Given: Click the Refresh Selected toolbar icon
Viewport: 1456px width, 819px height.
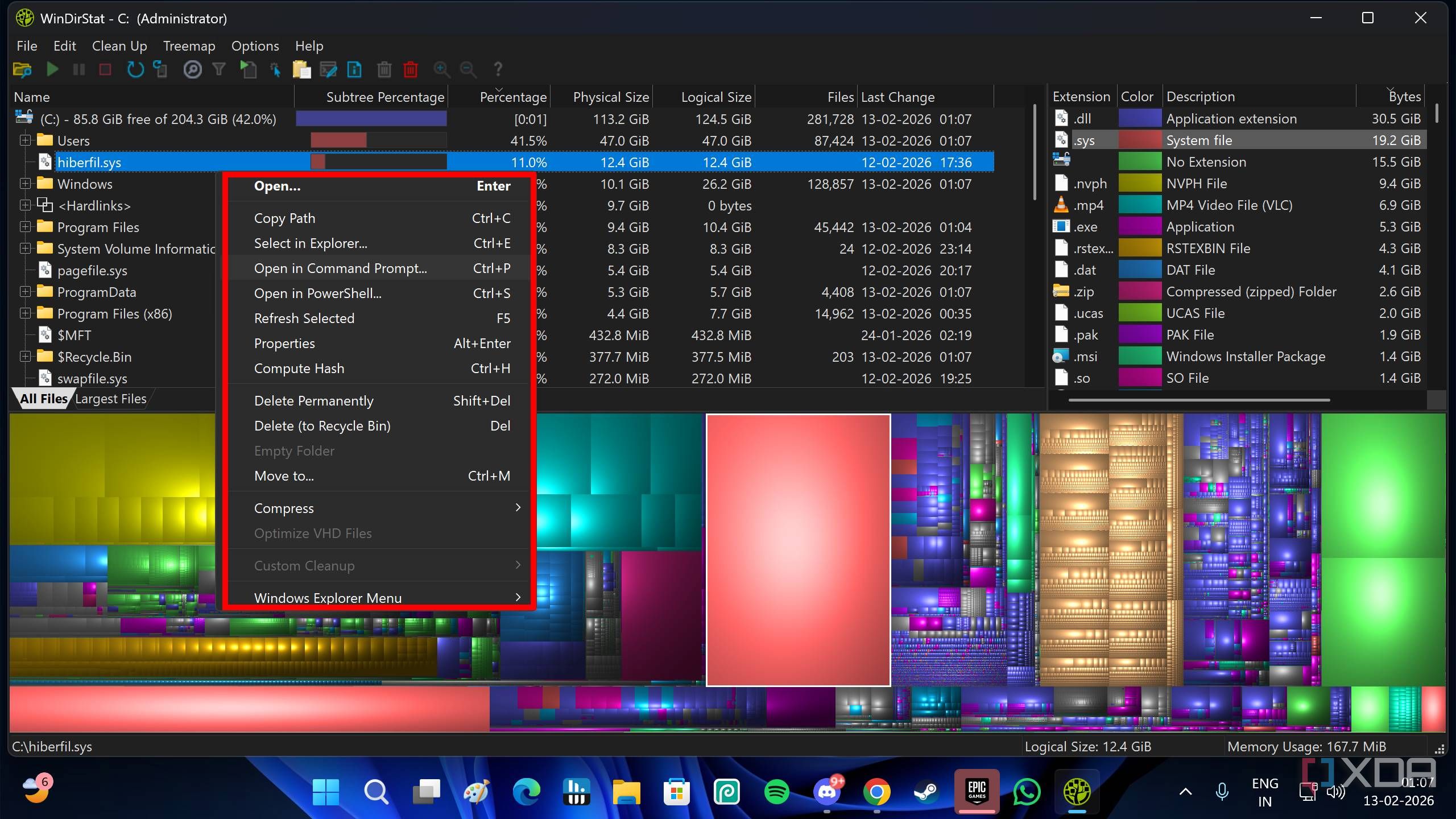Looking at the screenshot, I should point(161,69).
